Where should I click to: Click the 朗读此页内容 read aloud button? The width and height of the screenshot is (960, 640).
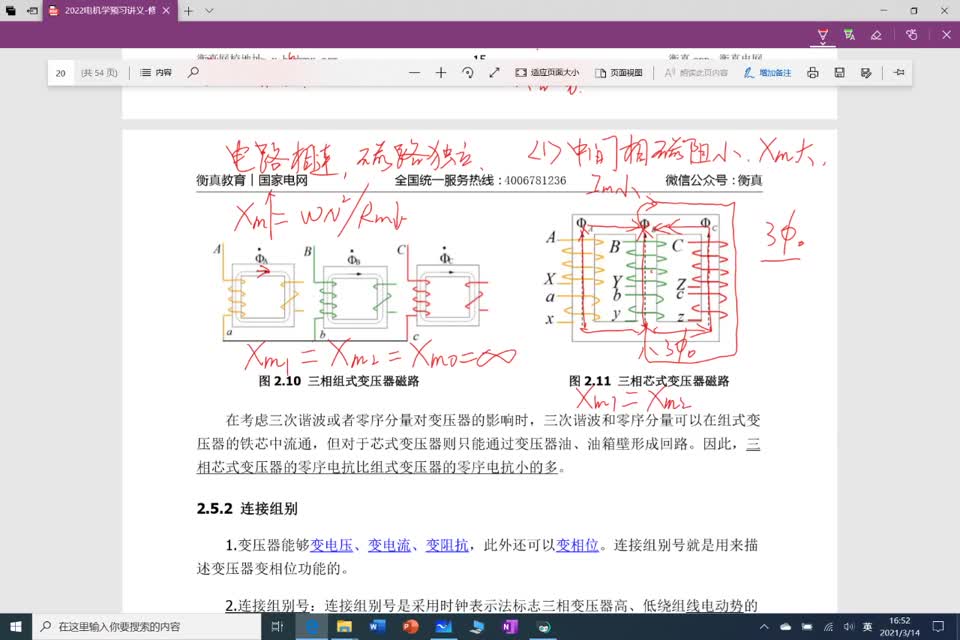pos(696,72)
